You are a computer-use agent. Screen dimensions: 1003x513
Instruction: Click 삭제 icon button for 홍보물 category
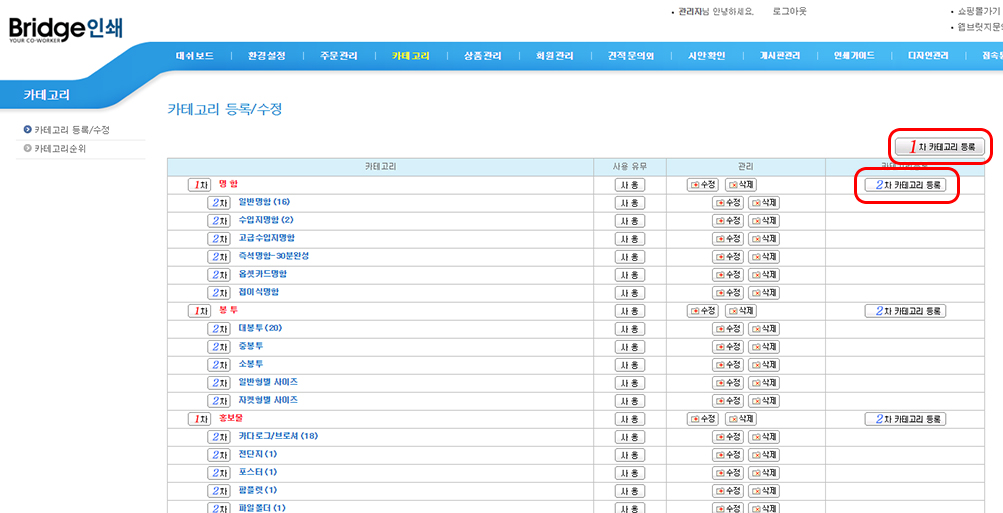click(x=741, y=419)
